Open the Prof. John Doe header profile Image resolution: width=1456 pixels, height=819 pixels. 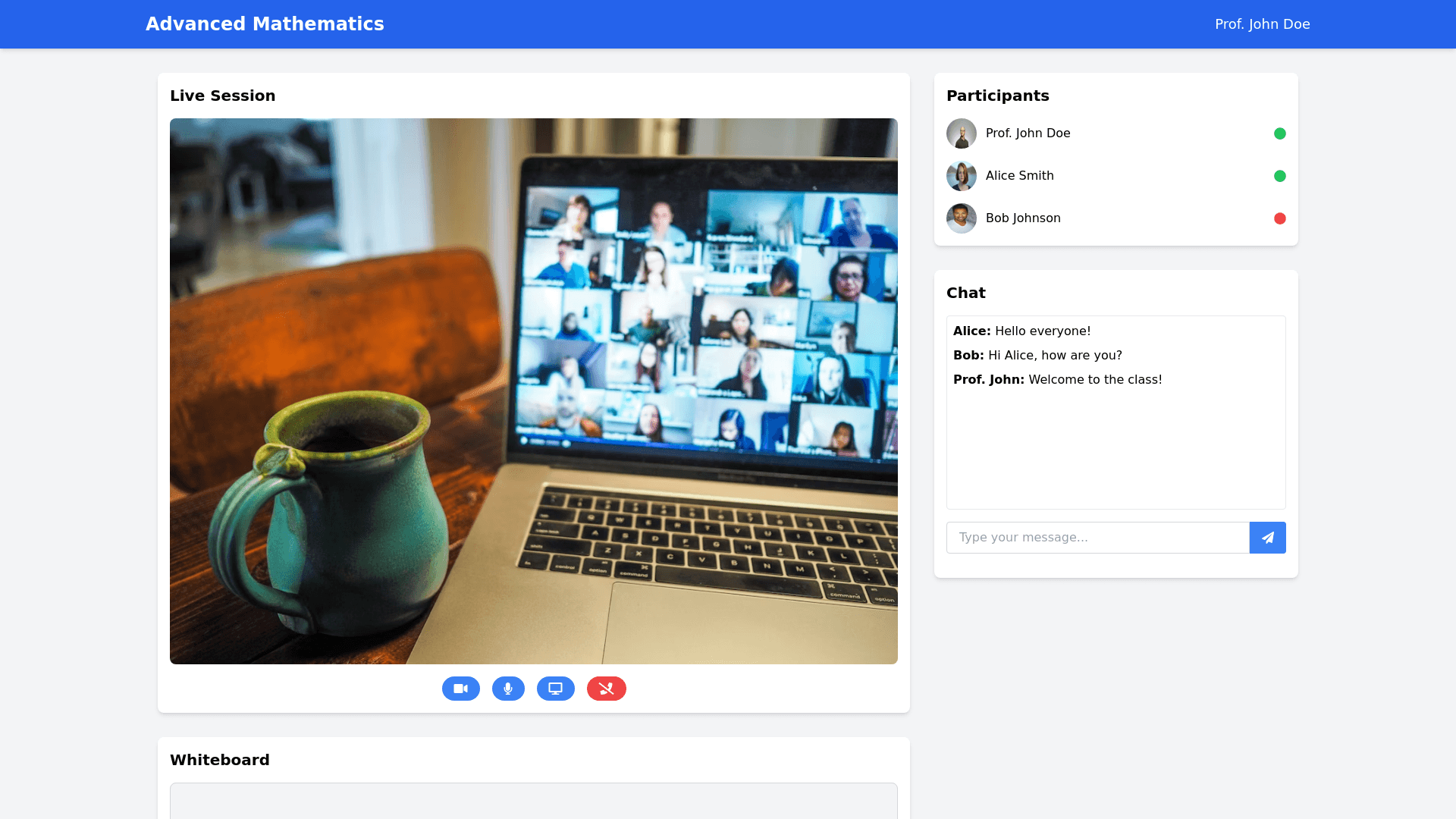click(x=1262, y=24)
